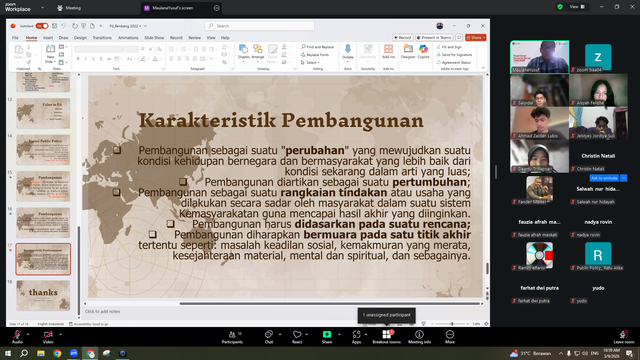Screen dimensions: 640x360
Task: Click the Arrange icon in Drawing group
Action: (x=258, y=49)
